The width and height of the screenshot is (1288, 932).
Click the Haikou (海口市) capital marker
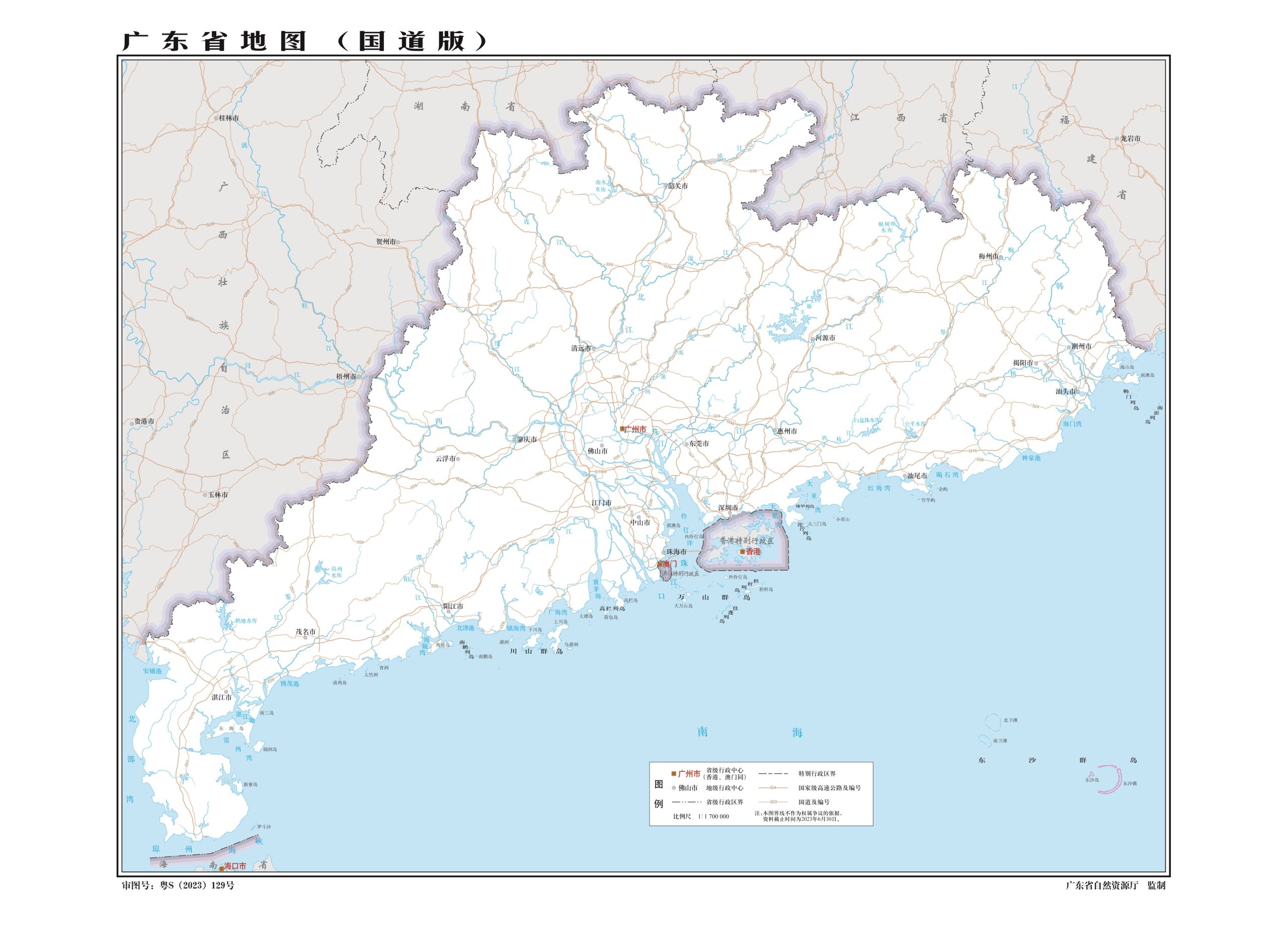coord(221,869)
